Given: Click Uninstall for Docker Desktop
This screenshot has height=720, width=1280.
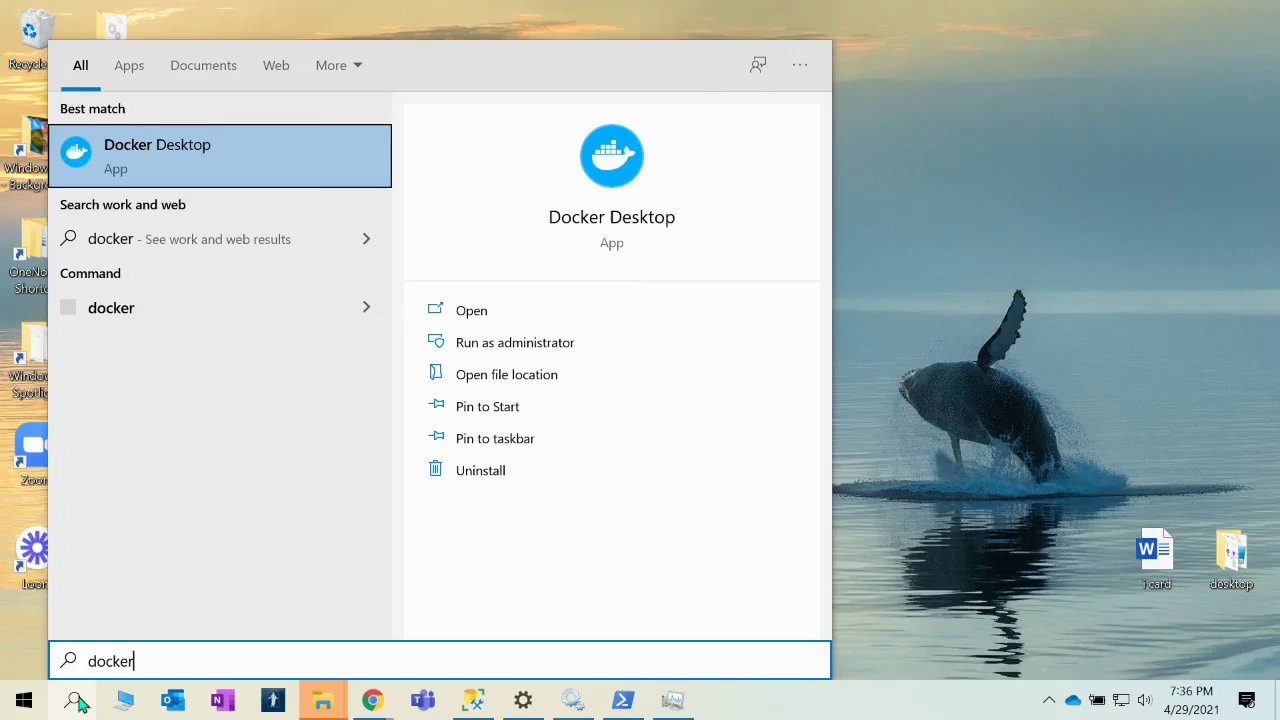Looking at the screenshot, I should (x=480, y=470).
